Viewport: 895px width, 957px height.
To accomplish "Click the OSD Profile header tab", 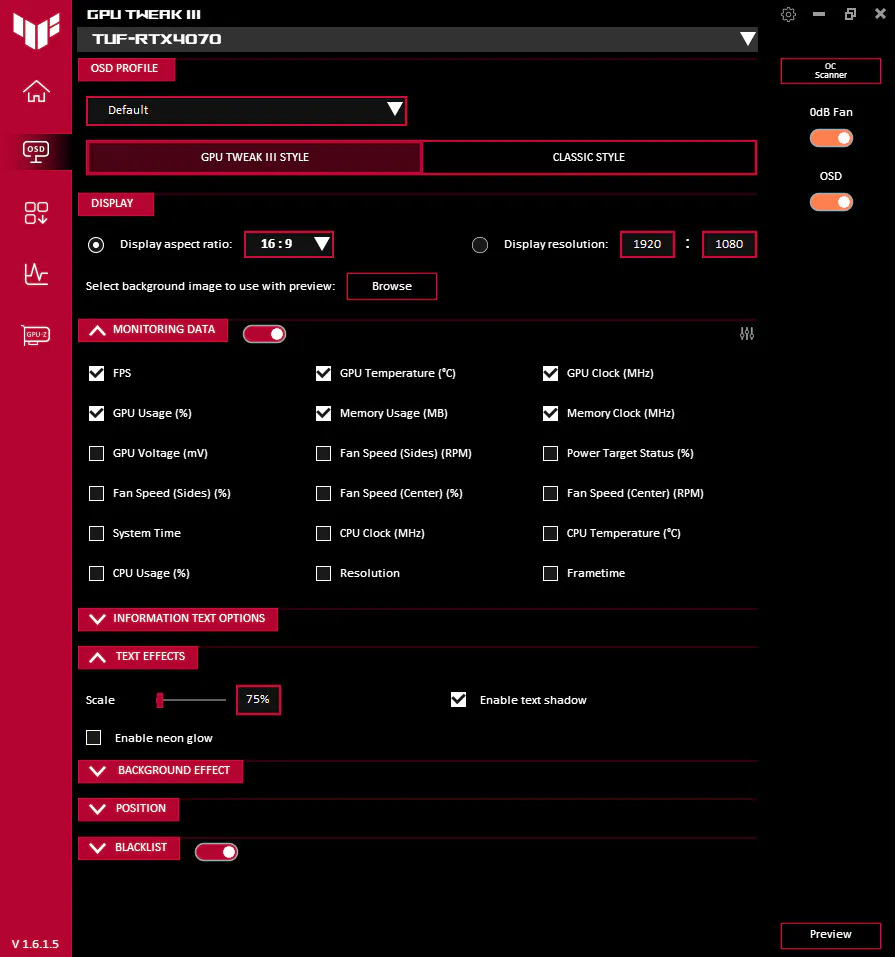I will (126, 69).
